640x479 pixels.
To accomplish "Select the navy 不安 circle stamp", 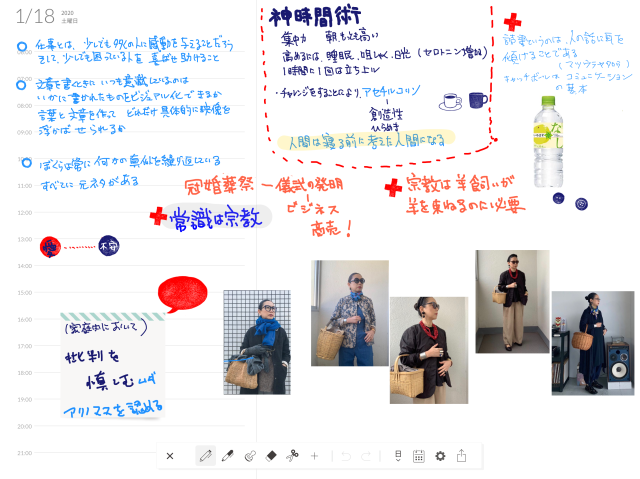I will 109,246.
